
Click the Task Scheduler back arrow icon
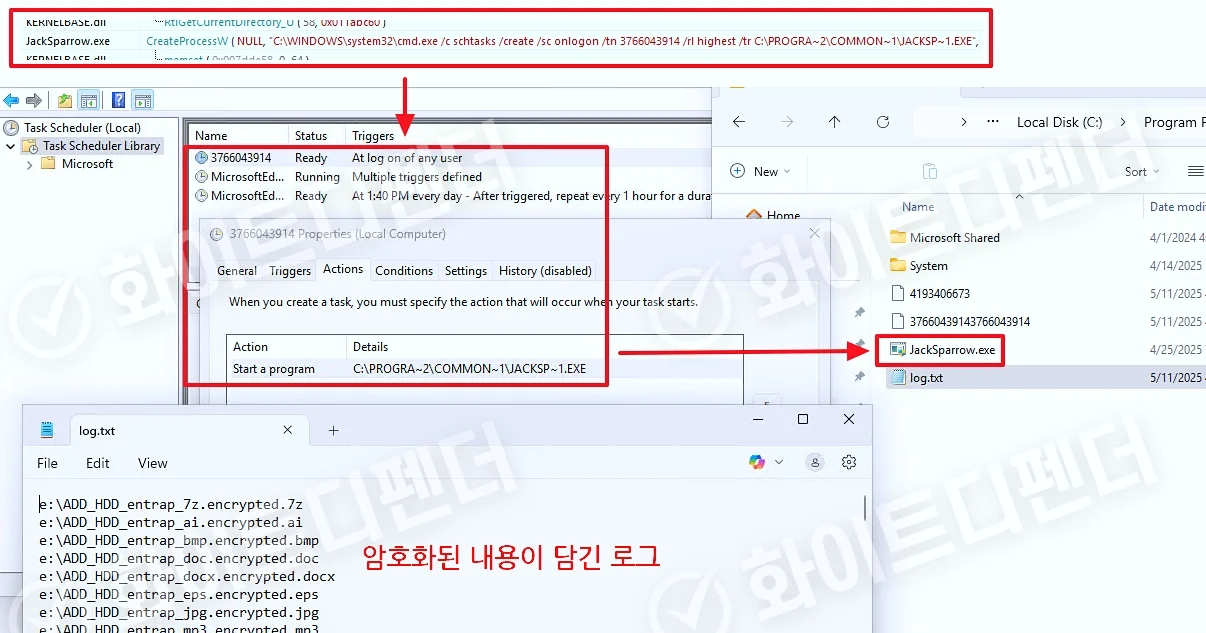pyautogui.click(x=11, y=100)
